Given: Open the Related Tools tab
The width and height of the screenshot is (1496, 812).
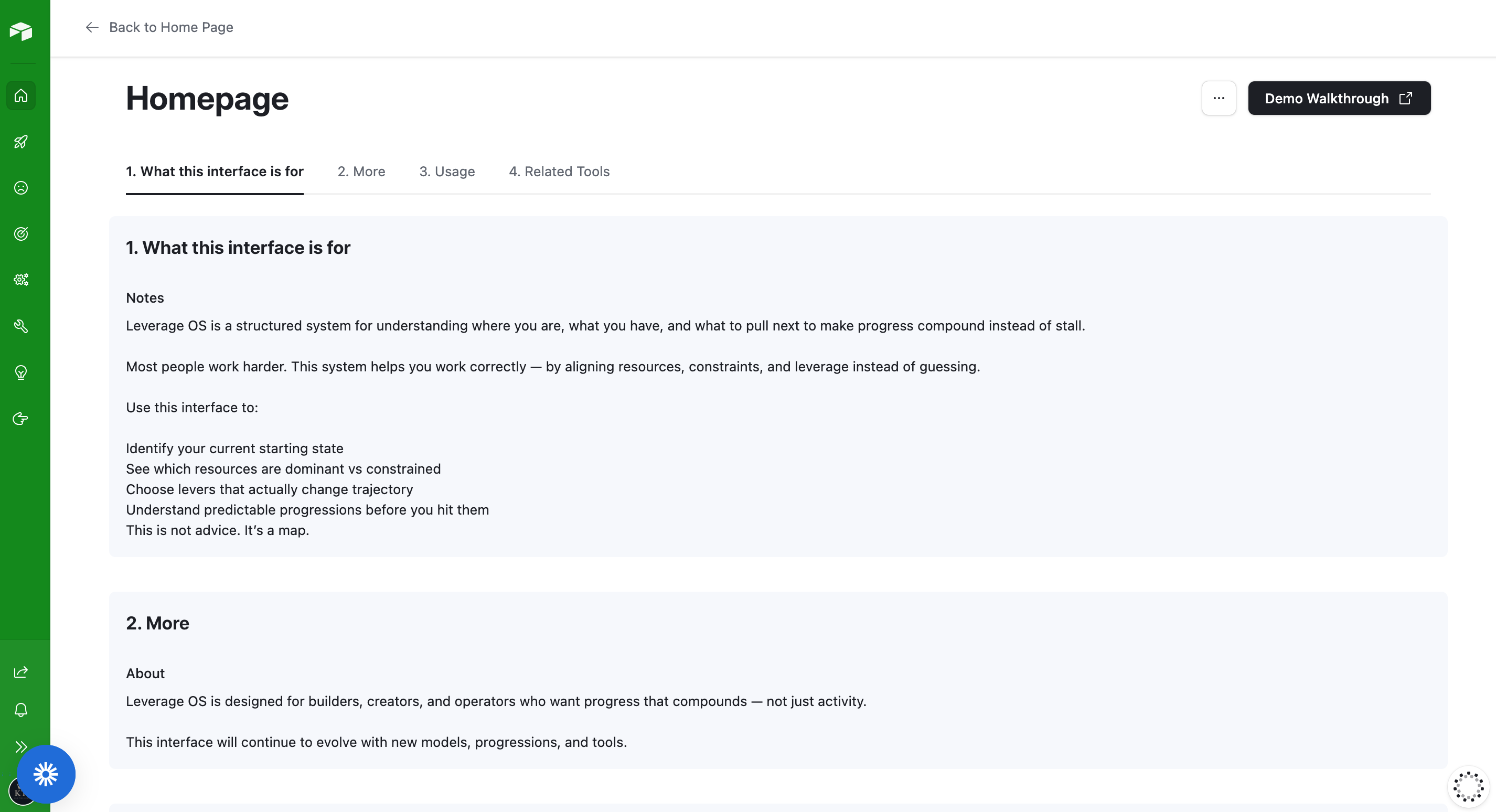Looking at the screenshot, I should coord(559,172).
